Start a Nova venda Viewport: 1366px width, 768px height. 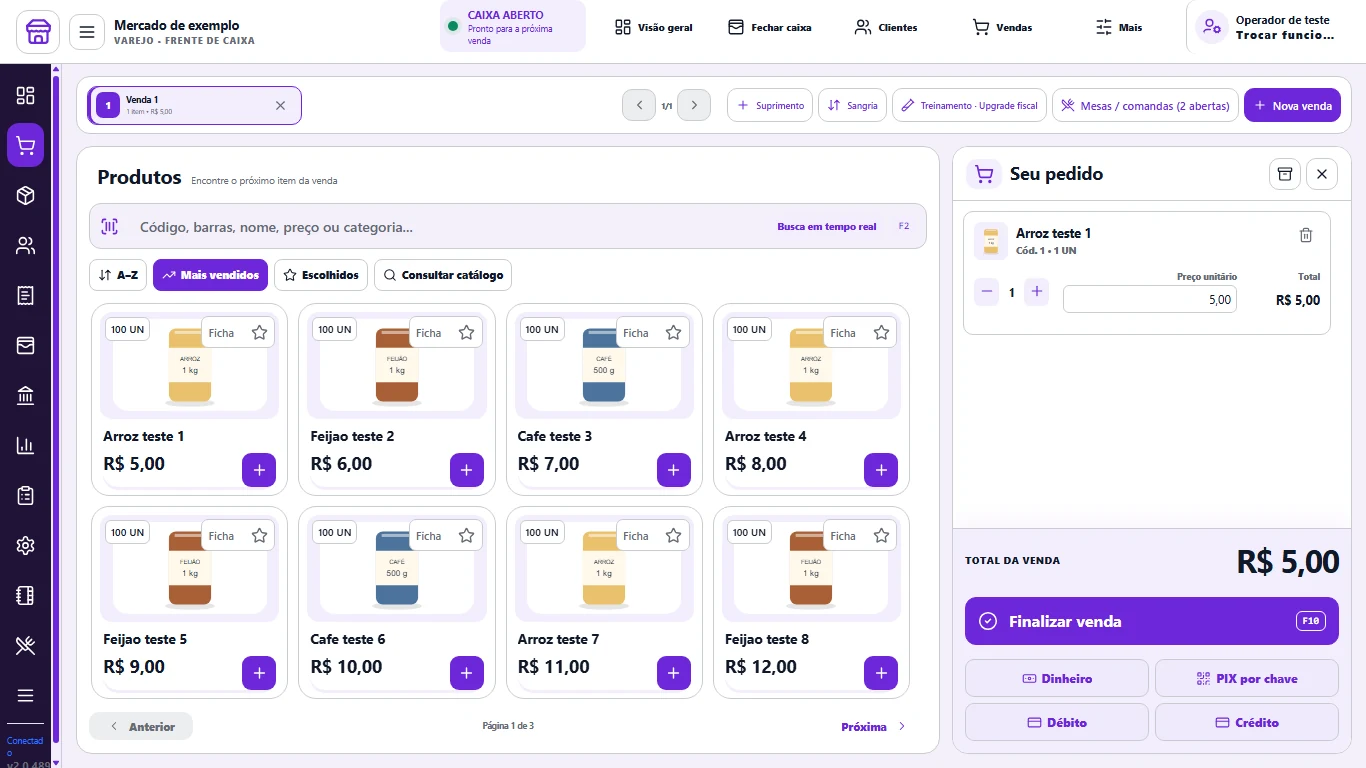tap(1292, 105)
